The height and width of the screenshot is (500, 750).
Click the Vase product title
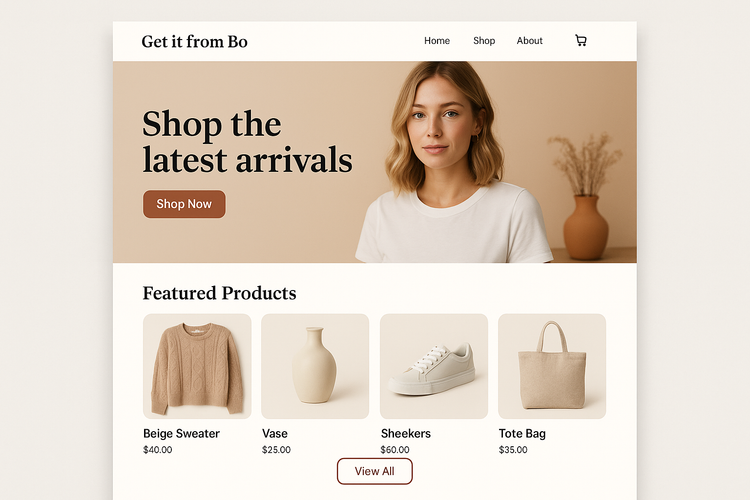(x=275, y=433)
